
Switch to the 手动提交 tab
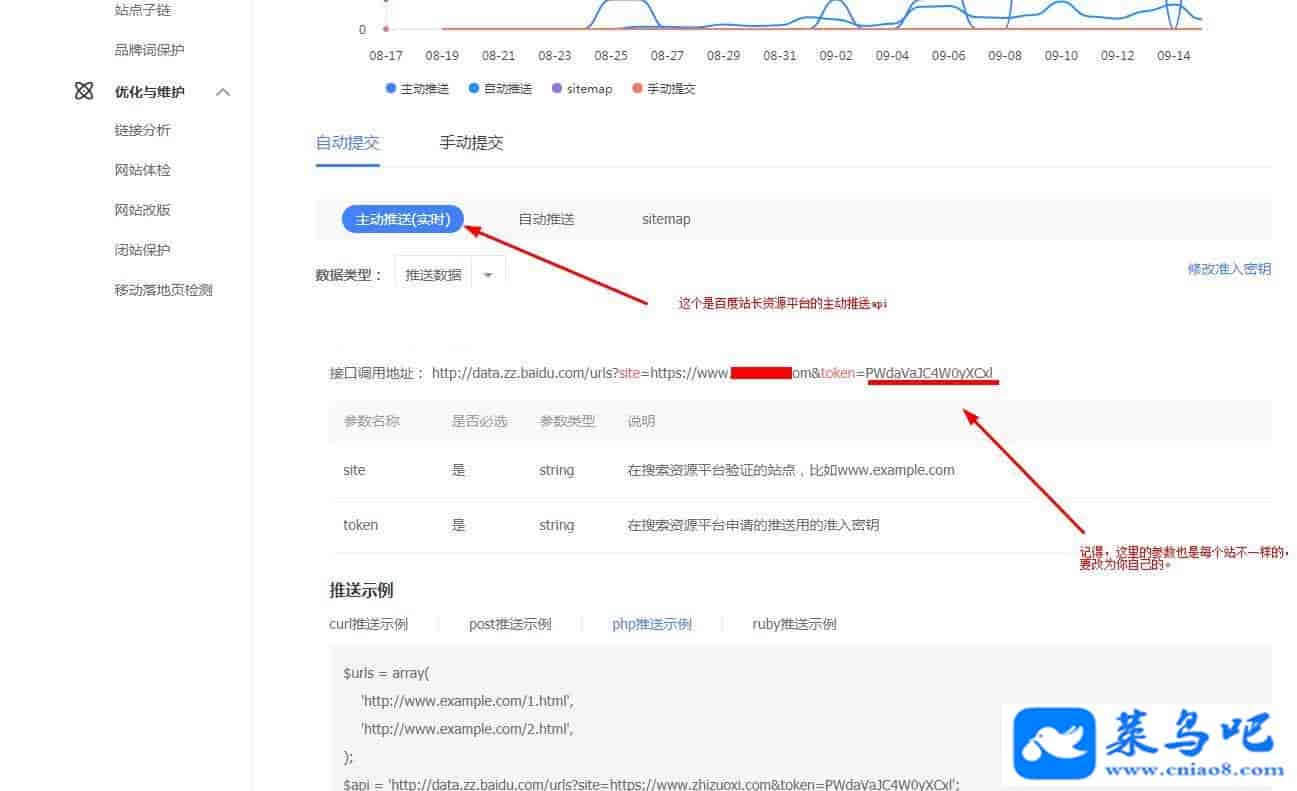(x=472, y=142)
